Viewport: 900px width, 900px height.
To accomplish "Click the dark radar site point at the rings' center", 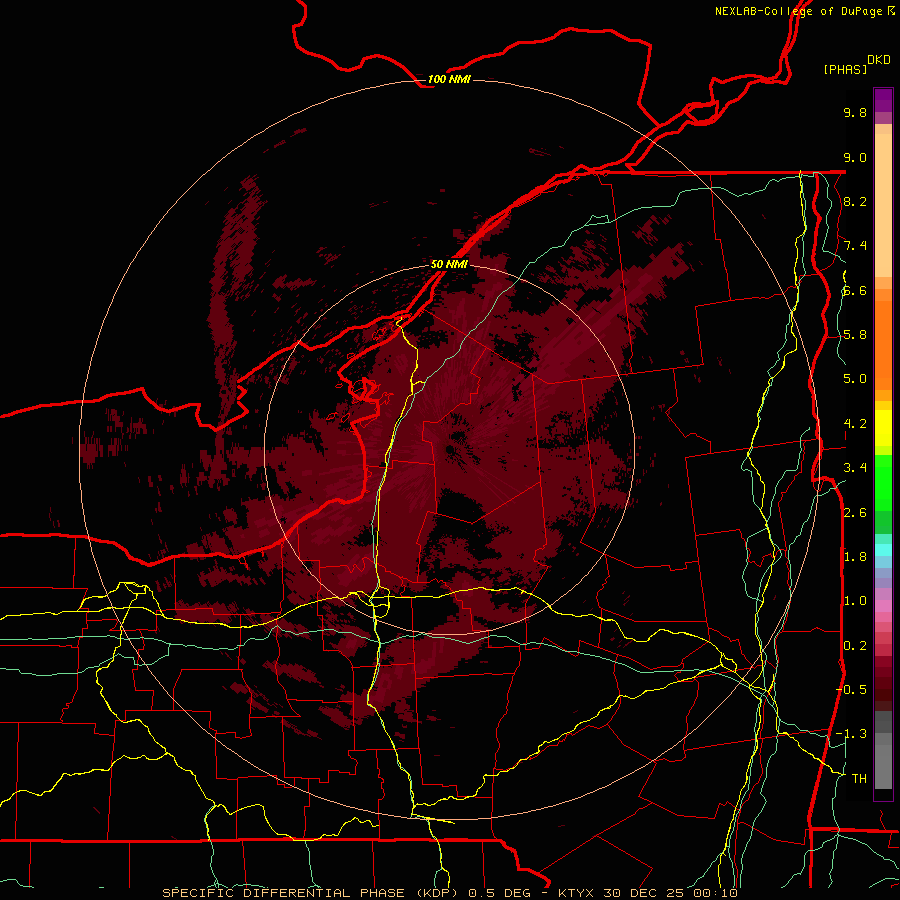I will (450, 450).
